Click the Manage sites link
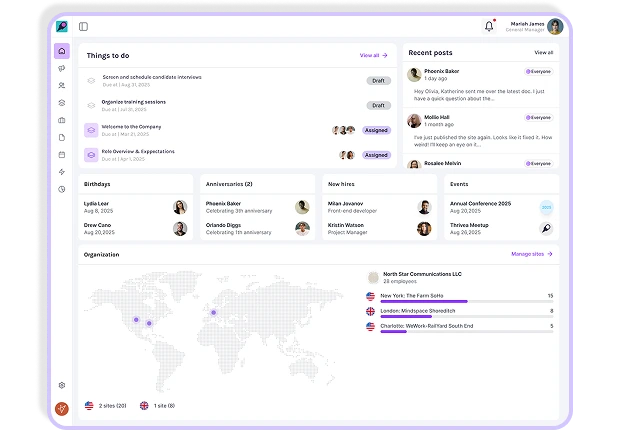620x436 pixels. [x=531, y=254]
